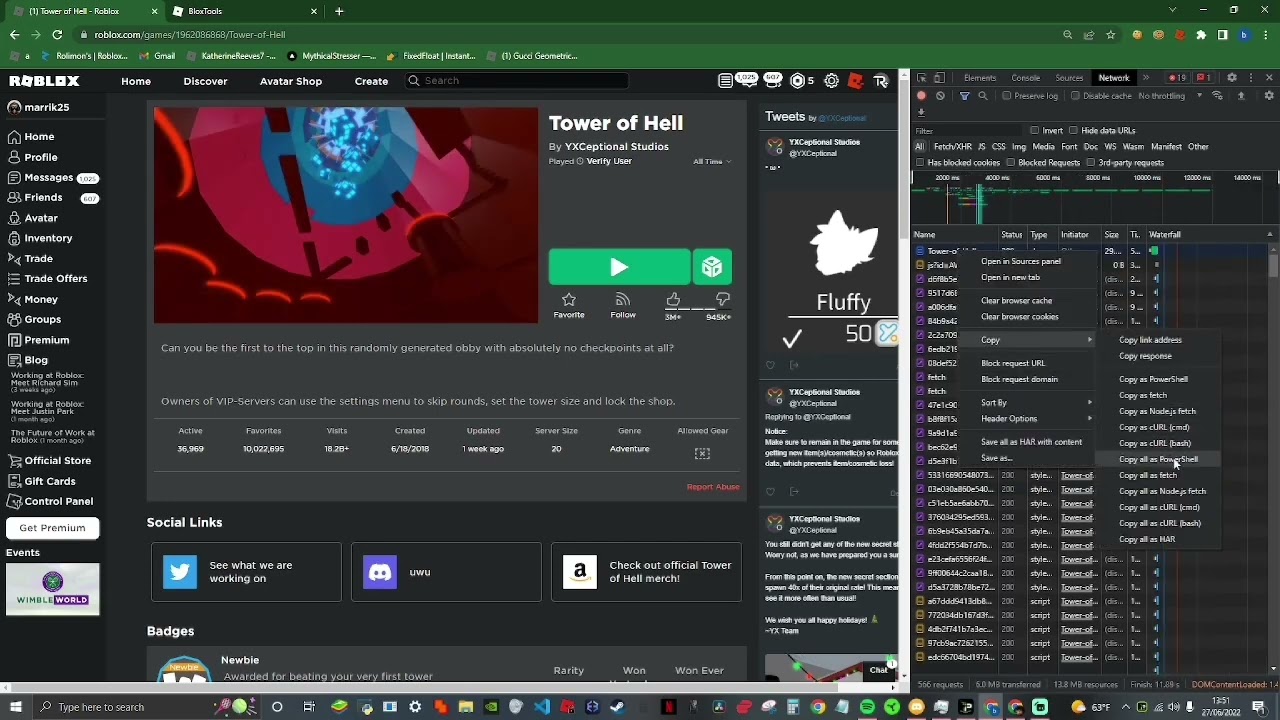This screenshot has height=720, width=1280.
Task: Open Inventory in the Roblox sidebar
Action: 48,238
